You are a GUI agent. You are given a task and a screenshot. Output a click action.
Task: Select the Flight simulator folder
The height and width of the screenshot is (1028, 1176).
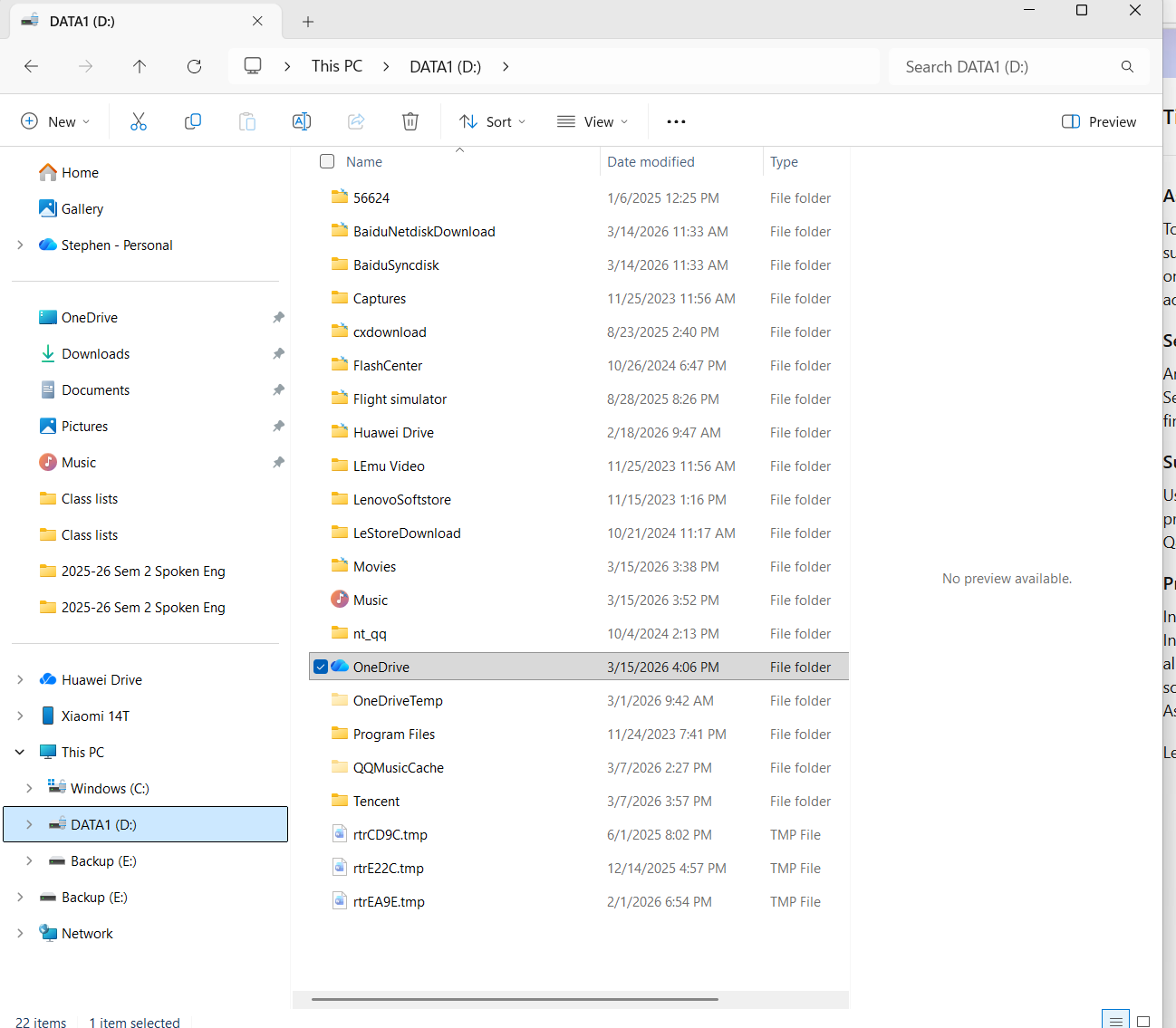click(x=579, y=399)
